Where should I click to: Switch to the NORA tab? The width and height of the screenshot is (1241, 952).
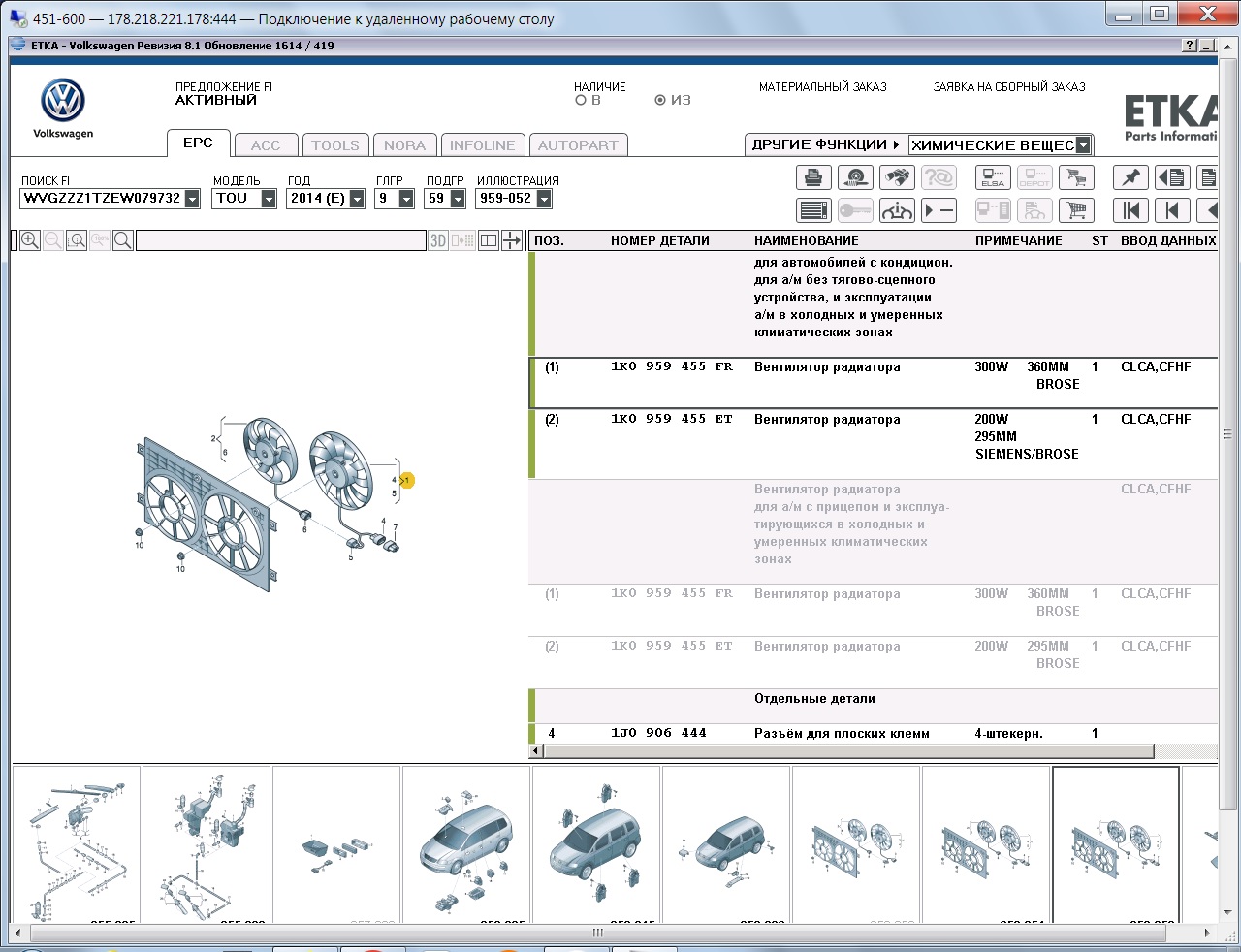pyautogui.click(x=404, y=145)
